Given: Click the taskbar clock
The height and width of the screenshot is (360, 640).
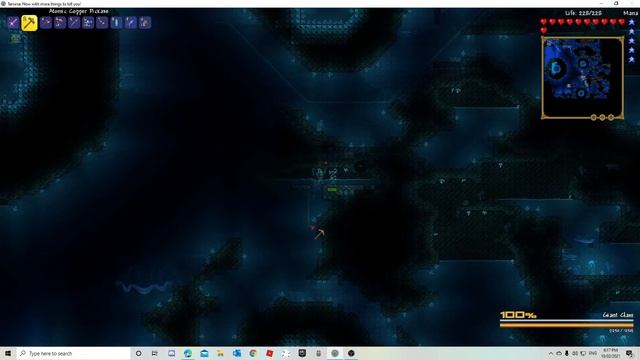Looking at the screenshot, I should point(611,353).
